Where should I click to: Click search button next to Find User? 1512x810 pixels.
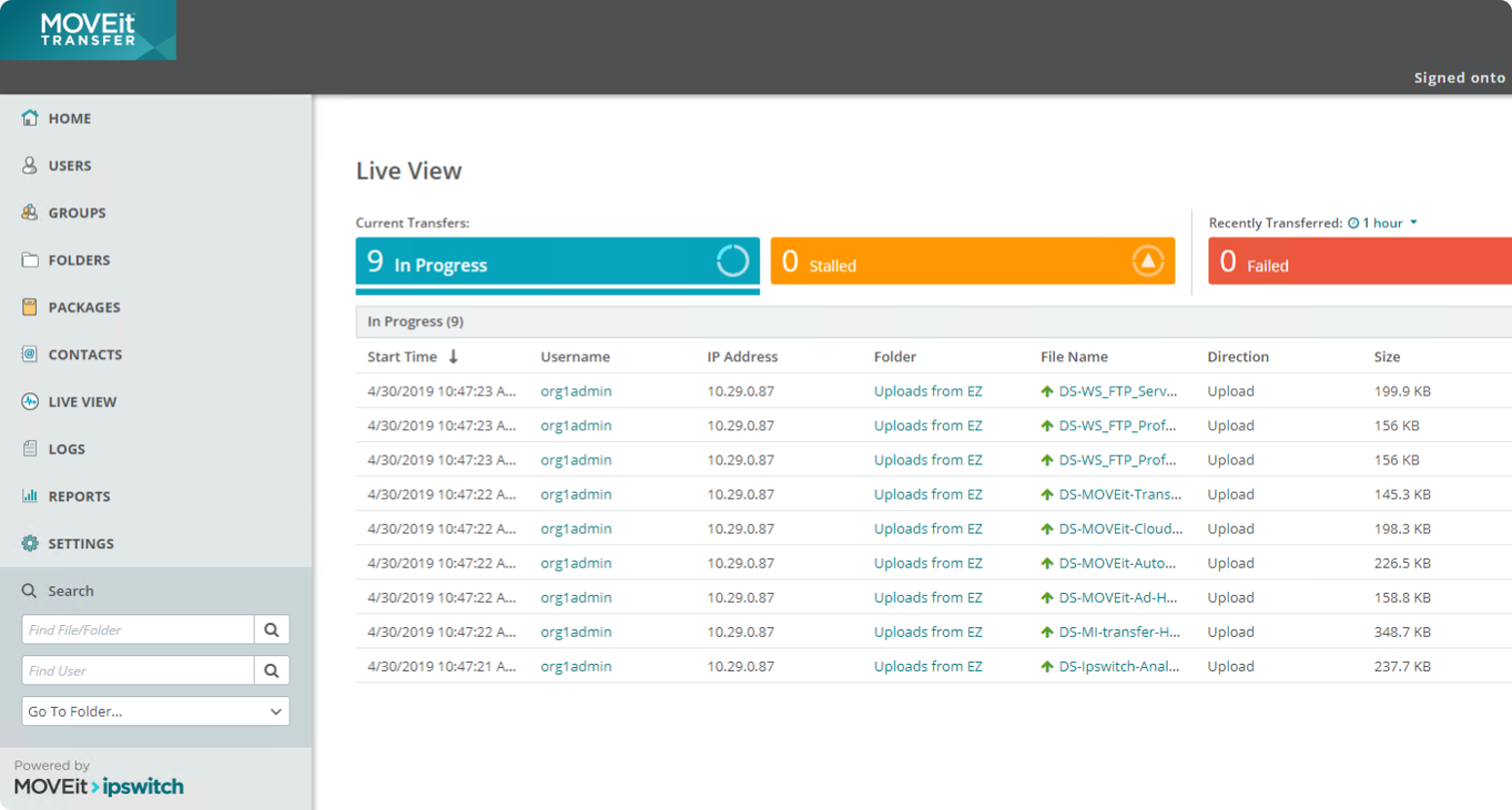click(271, 671)
